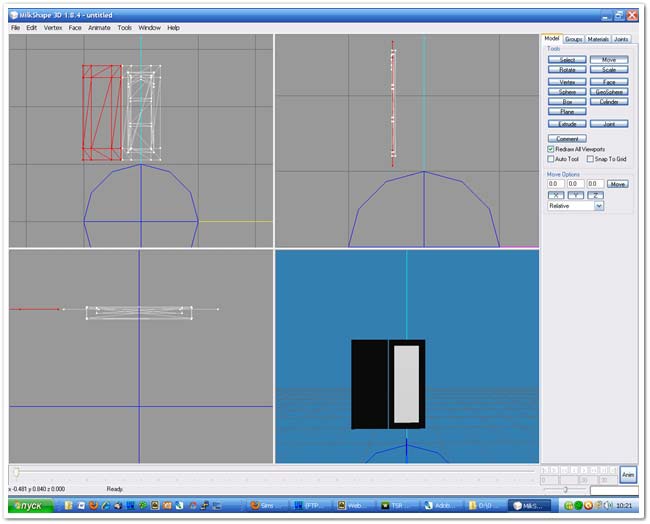
Task: Open the Face menu
Action: click(x=75, y=28)
